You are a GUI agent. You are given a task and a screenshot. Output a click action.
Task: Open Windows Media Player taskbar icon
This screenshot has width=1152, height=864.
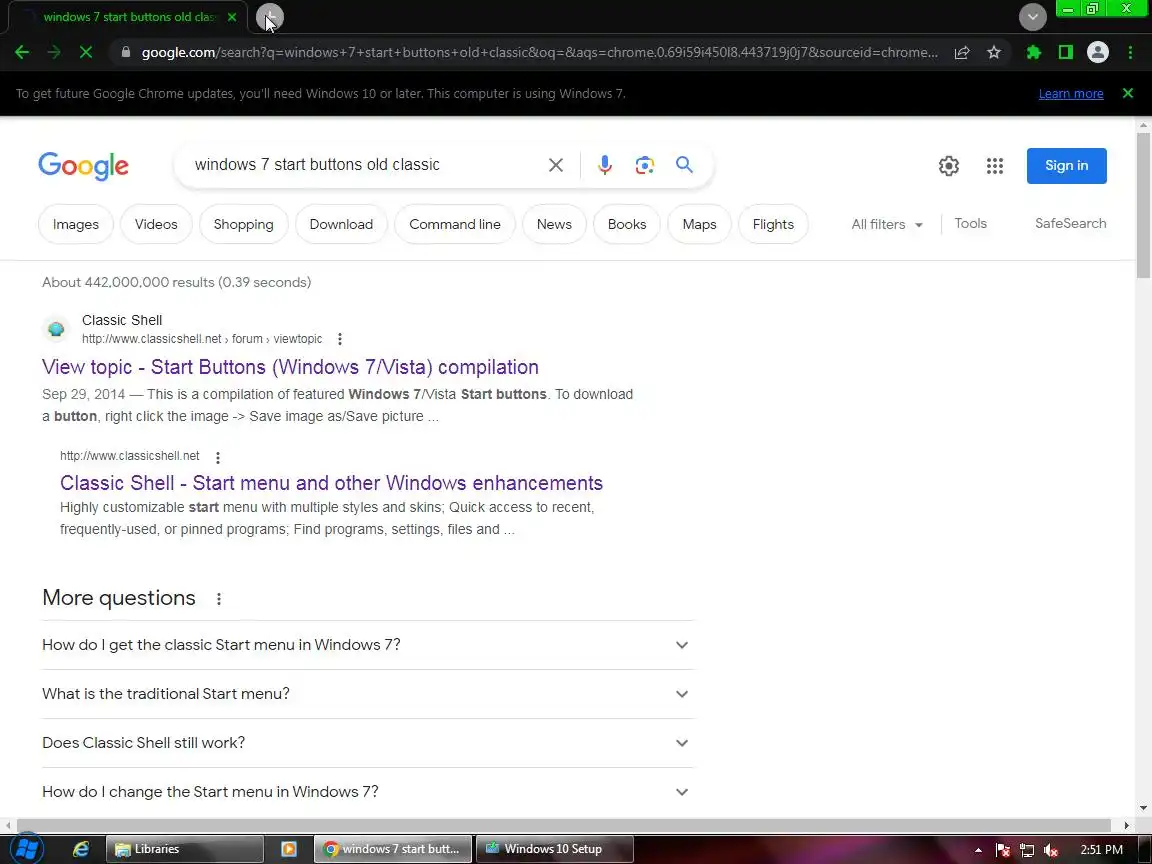(x=289, y=849)
